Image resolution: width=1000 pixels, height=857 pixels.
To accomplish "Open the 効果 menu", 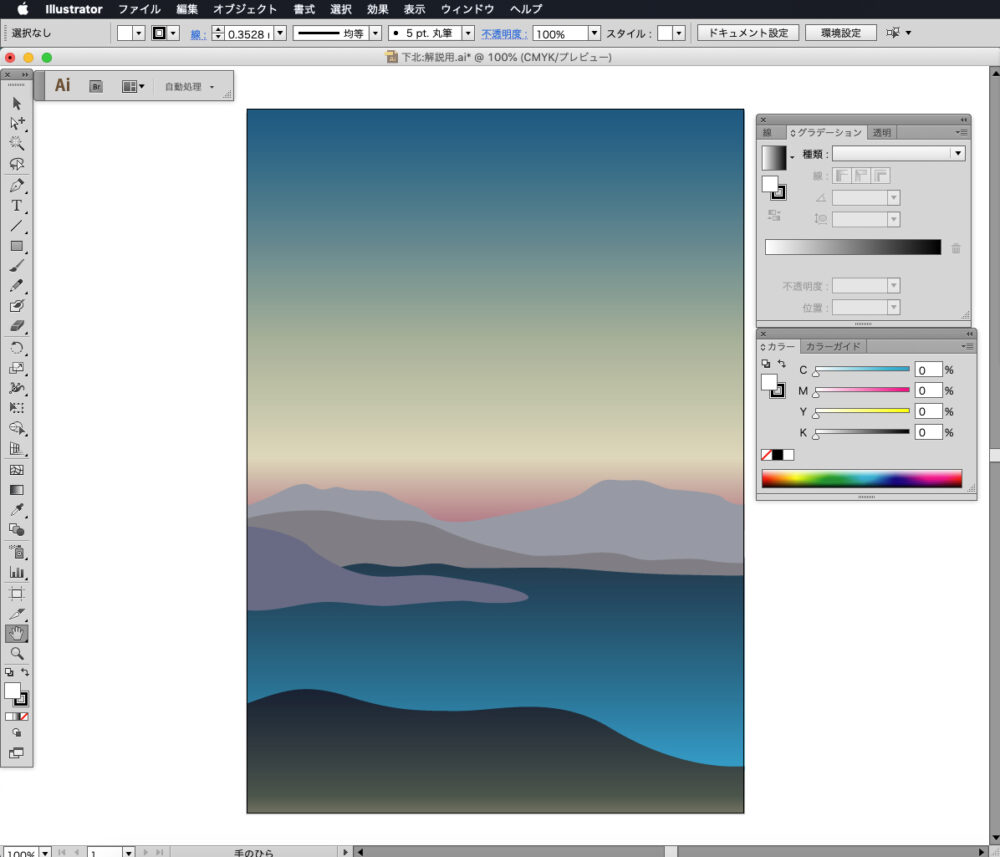I will 377,9.
